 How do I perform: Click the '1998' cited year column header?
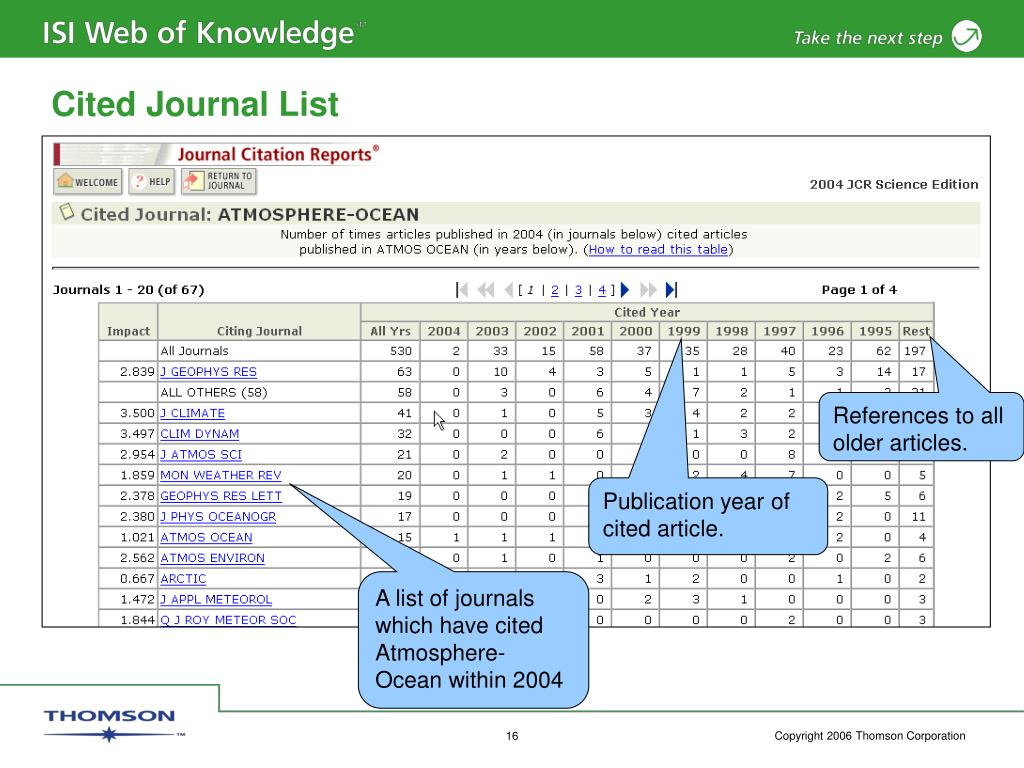coord(731,331)
